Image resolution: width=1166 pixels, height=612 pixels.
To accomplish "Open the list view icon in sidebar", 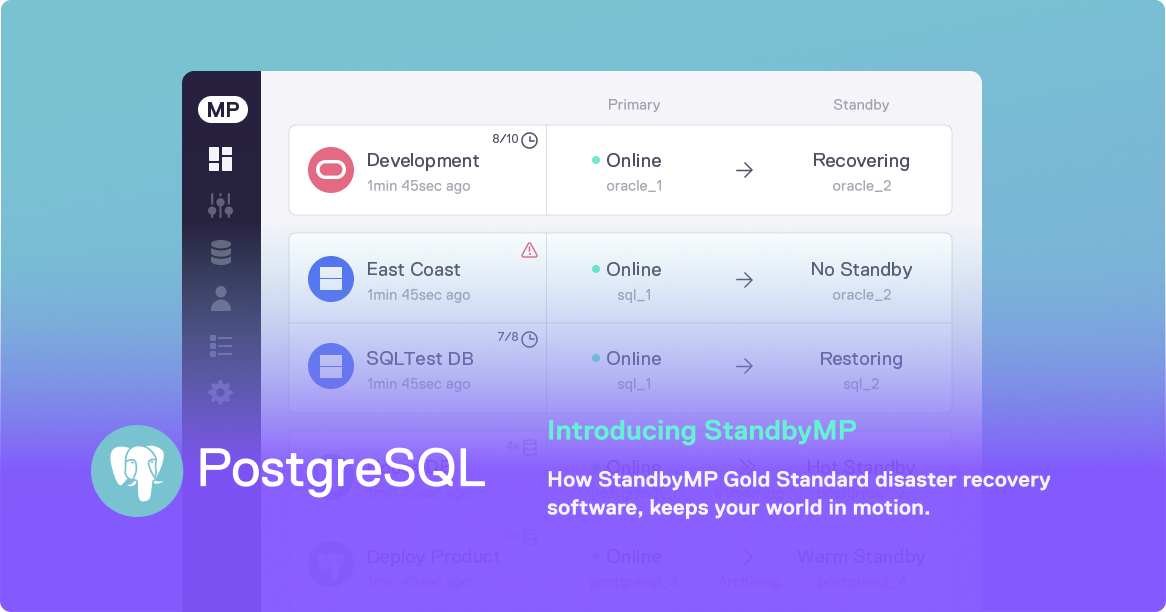I will [220, 345].
